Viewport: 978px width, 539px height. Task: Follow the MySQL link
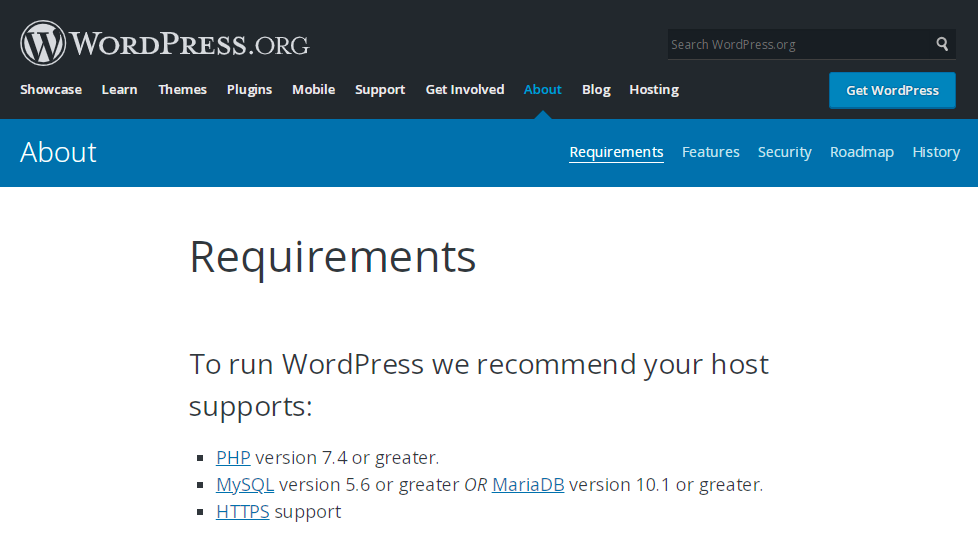click(x=245, y=485)
